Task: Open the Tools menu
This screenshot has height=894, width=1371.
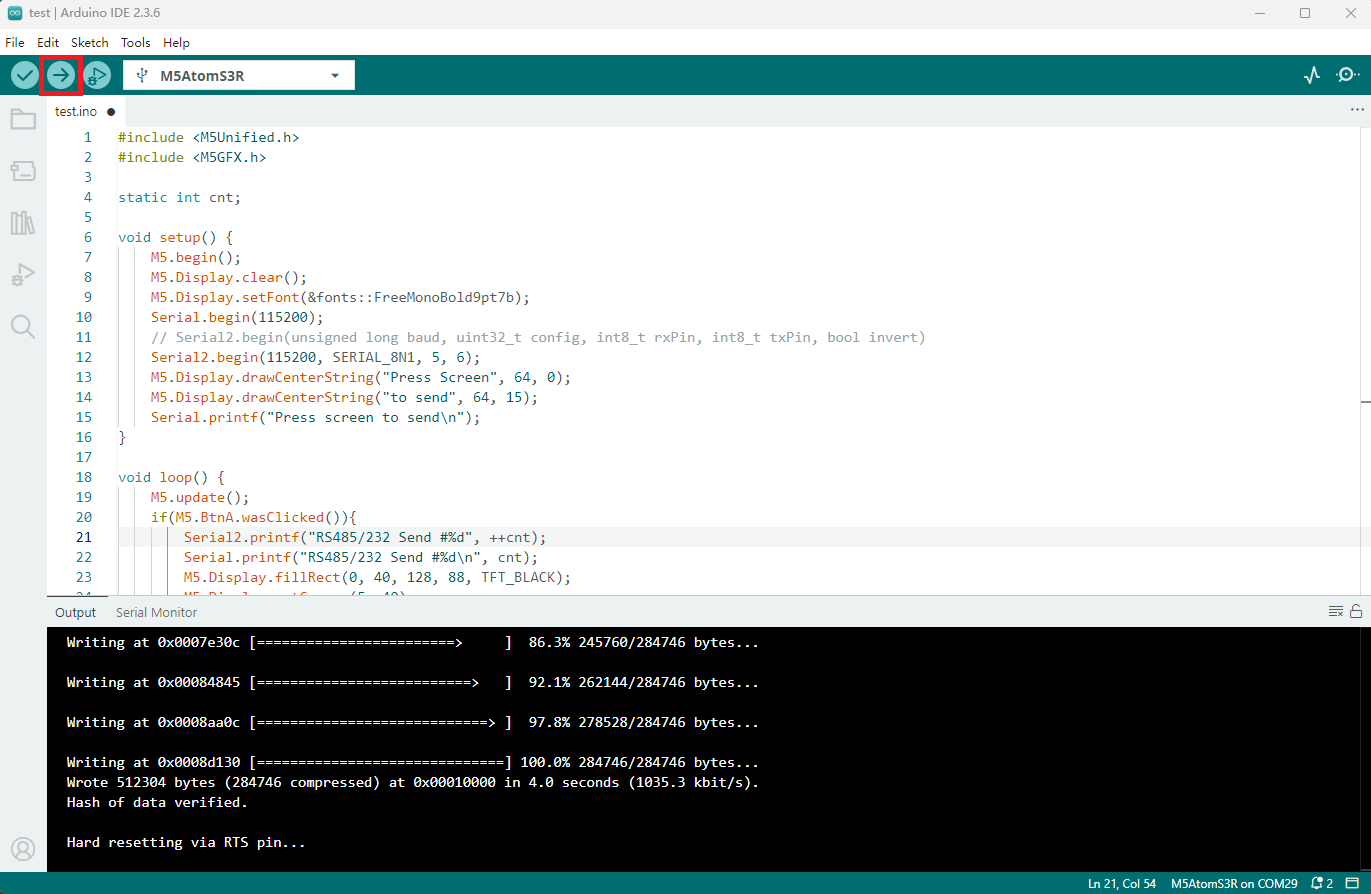Action: (x=135, y=43)
